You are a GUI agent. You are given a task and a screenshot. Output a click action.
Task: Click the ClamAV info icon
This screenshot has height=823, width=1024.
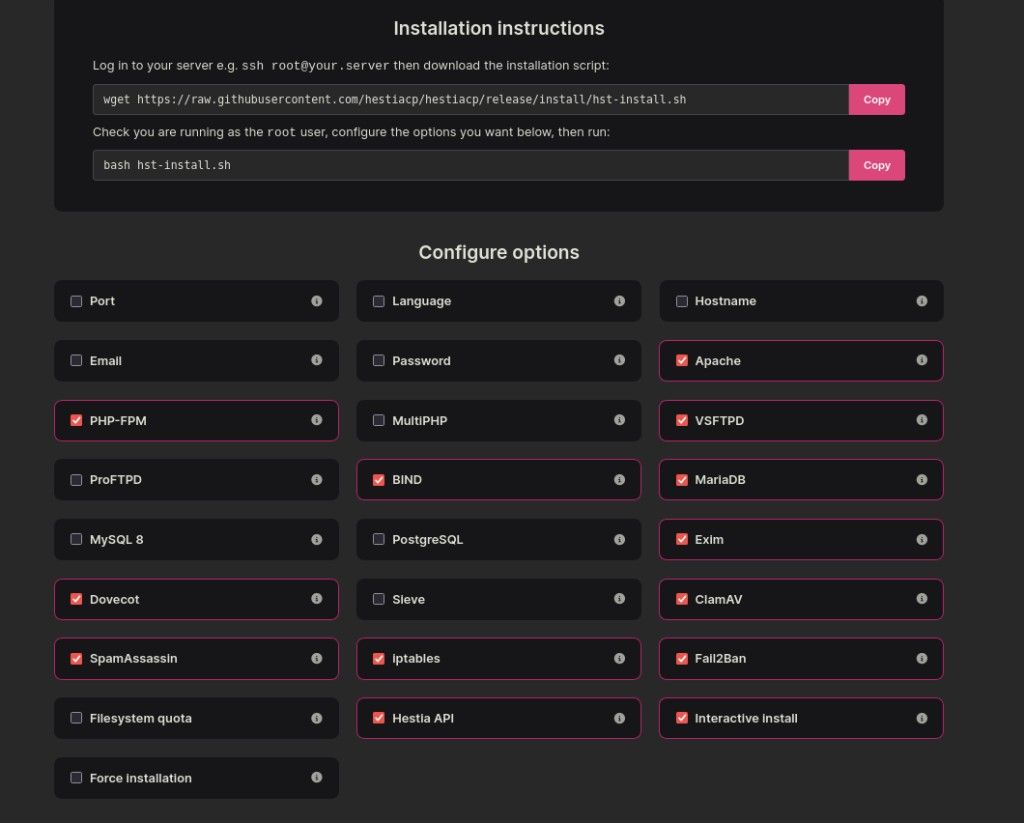921,599
